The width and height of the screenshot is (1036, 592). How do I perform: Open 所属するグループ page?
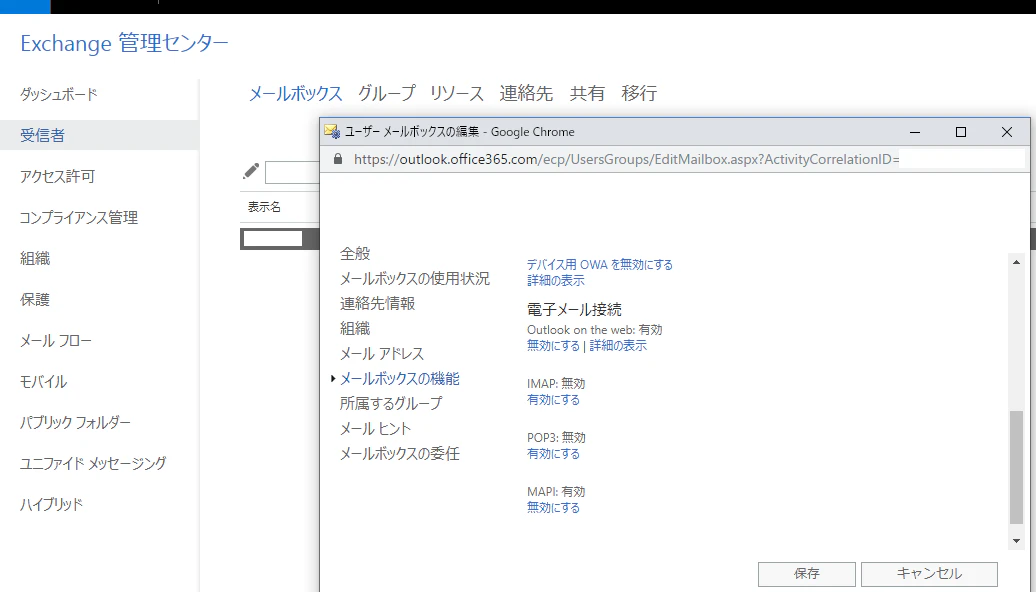tap(391, 403)
